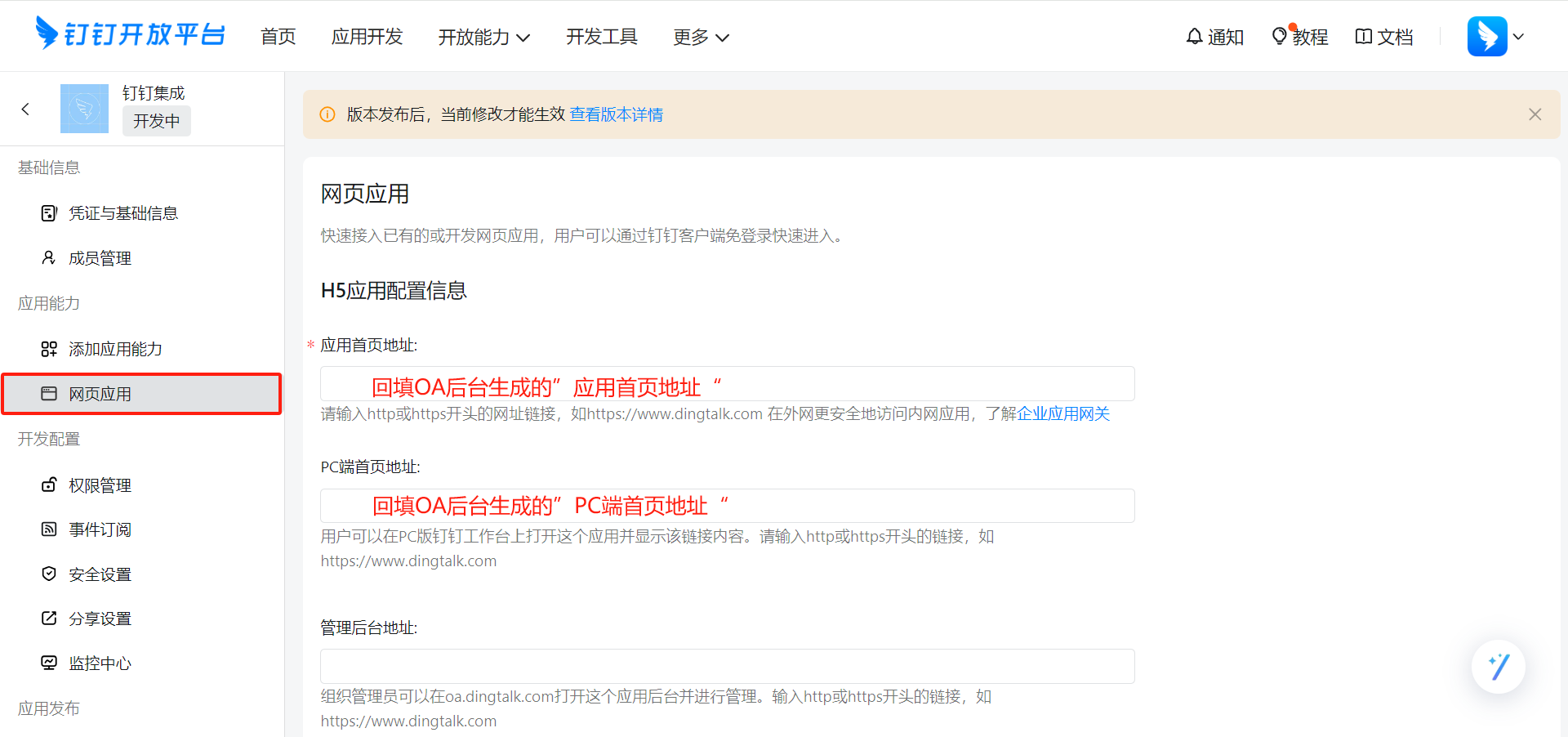Viewport: 1568px width, 737px height.
Task: Open the floating magic wand assistant
Action: click(x=1498, y=667)
